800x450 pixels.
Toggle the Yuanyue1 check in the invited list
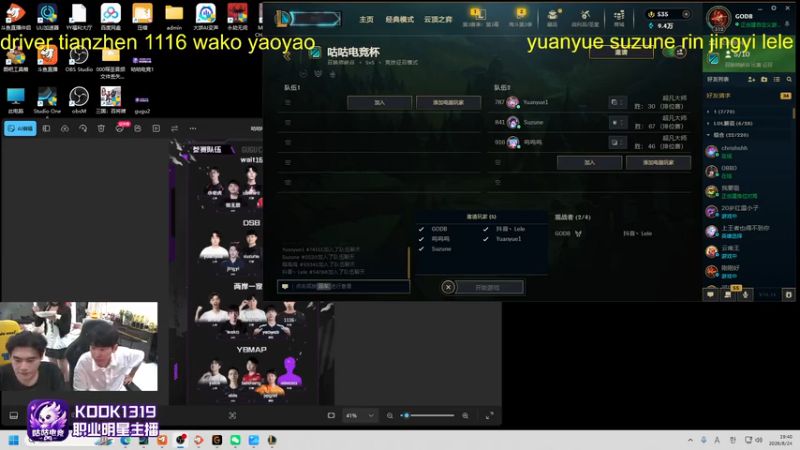pyautogui.click(x=485, y=239)
